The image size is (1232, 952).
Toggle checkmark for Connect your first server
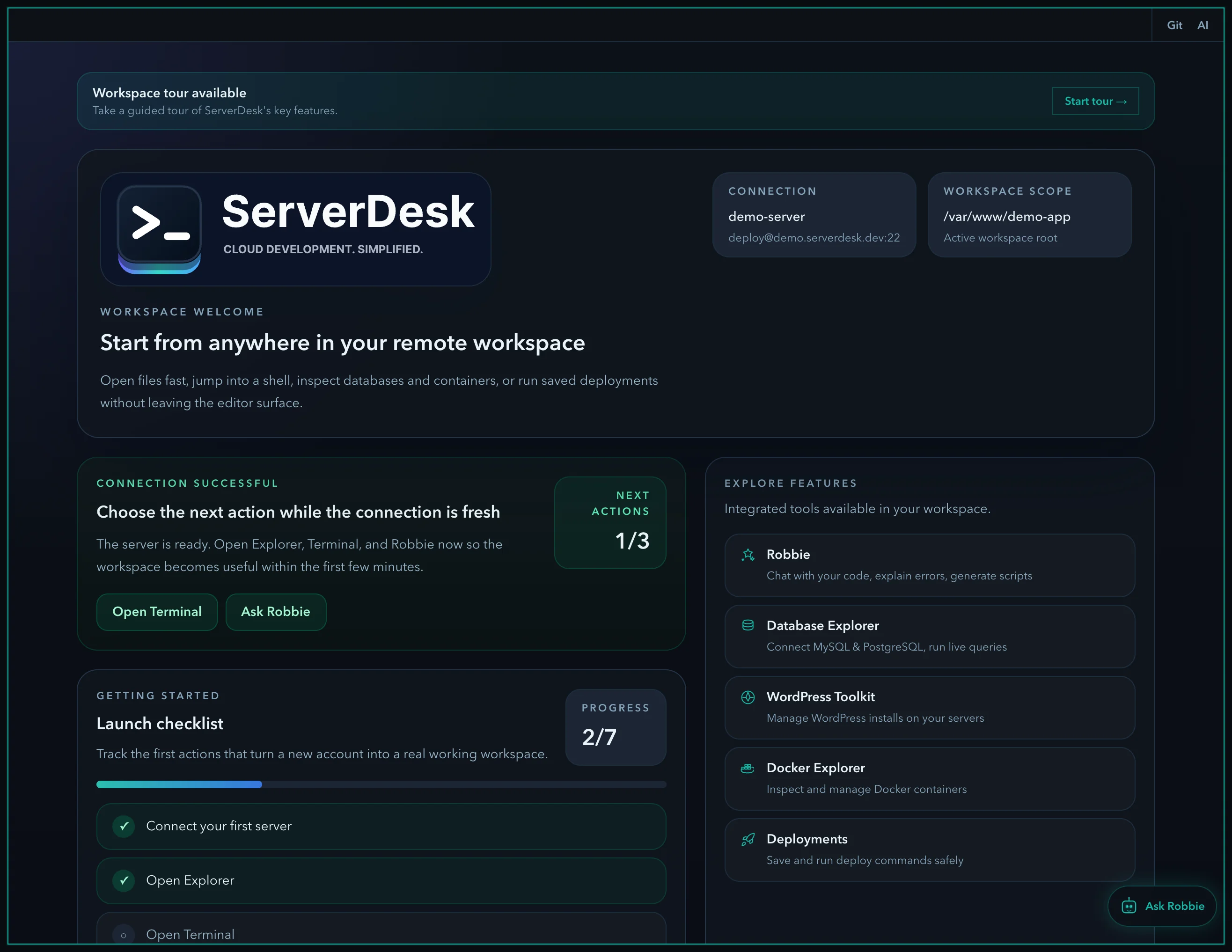pos(124,826)
